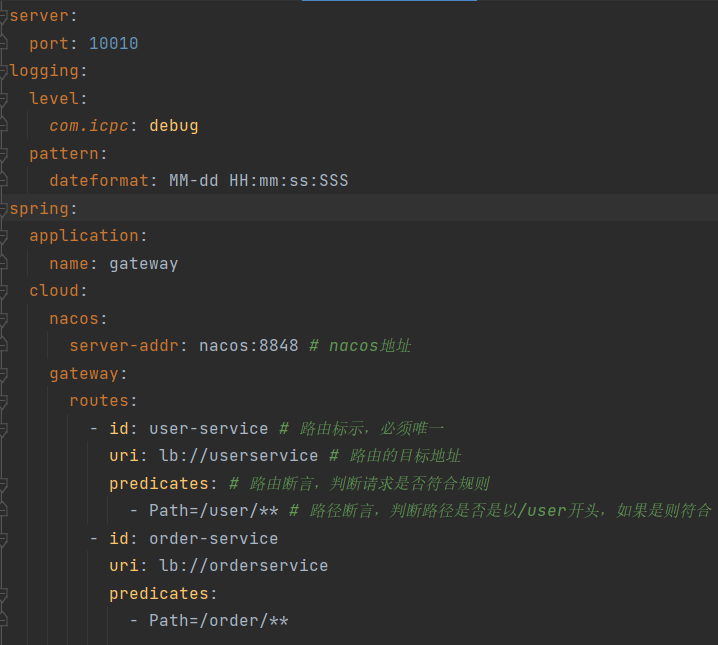Click the Path=/order/** predicate

(x=218, y=621)
